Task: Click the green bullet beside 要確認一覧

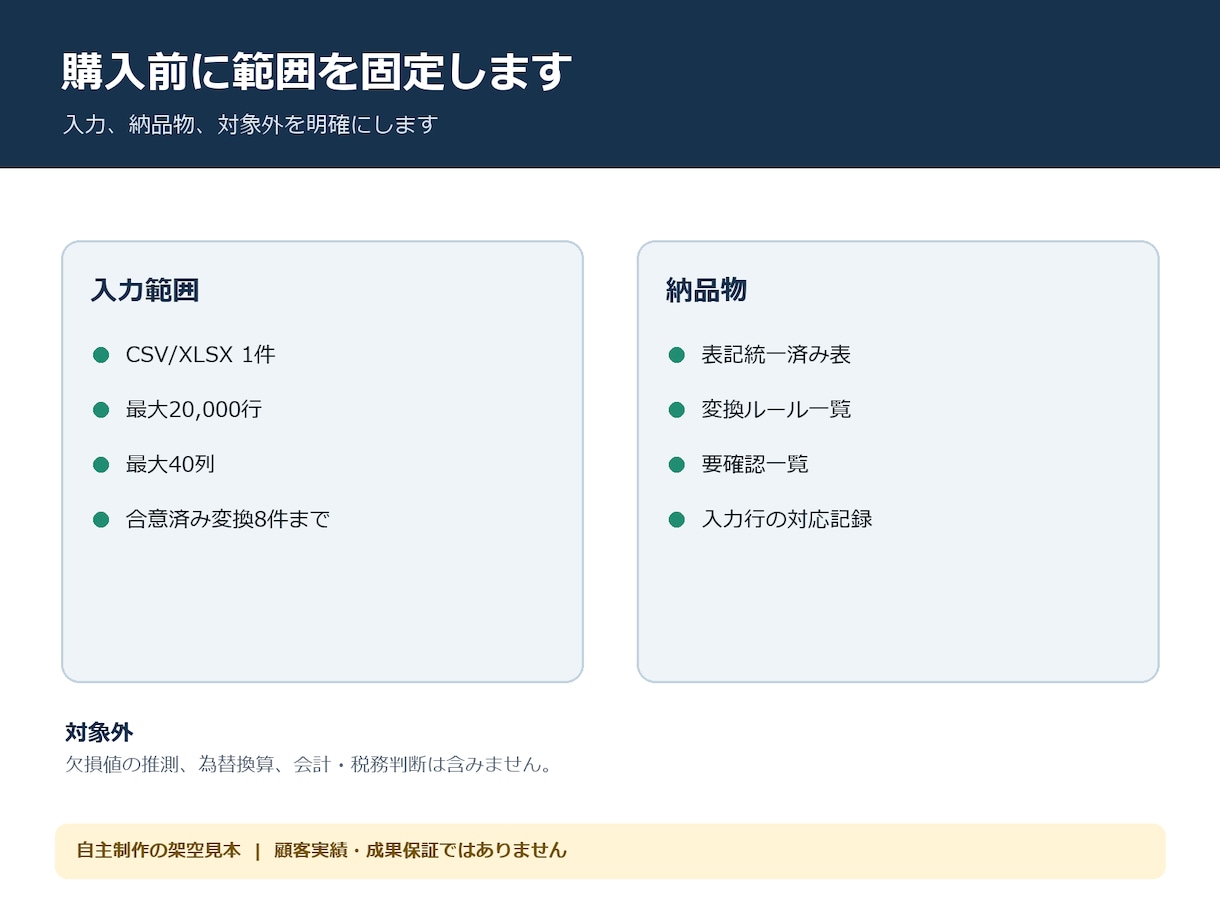Action: [x=676, y=464]
